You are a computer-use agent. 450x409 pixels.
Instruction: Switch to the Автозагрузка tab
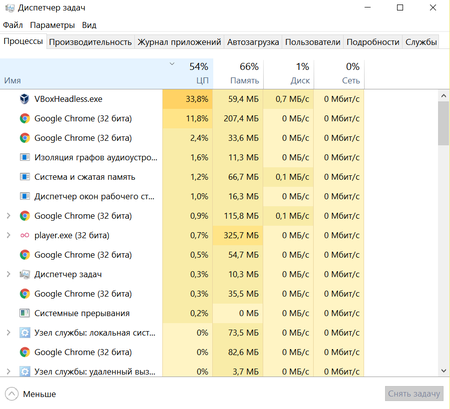[253, 42]
